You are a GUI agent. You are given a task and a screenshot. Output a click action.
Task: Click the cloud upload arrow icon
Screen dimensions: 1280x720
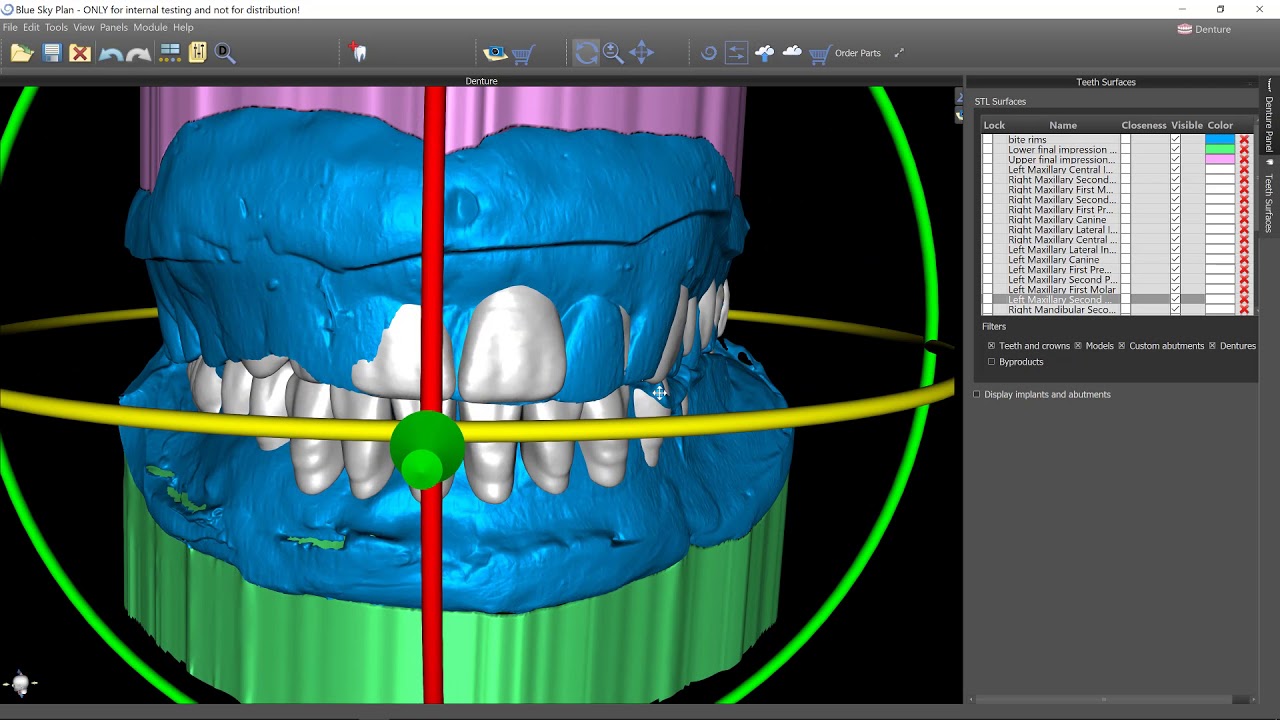coord(765,53)
